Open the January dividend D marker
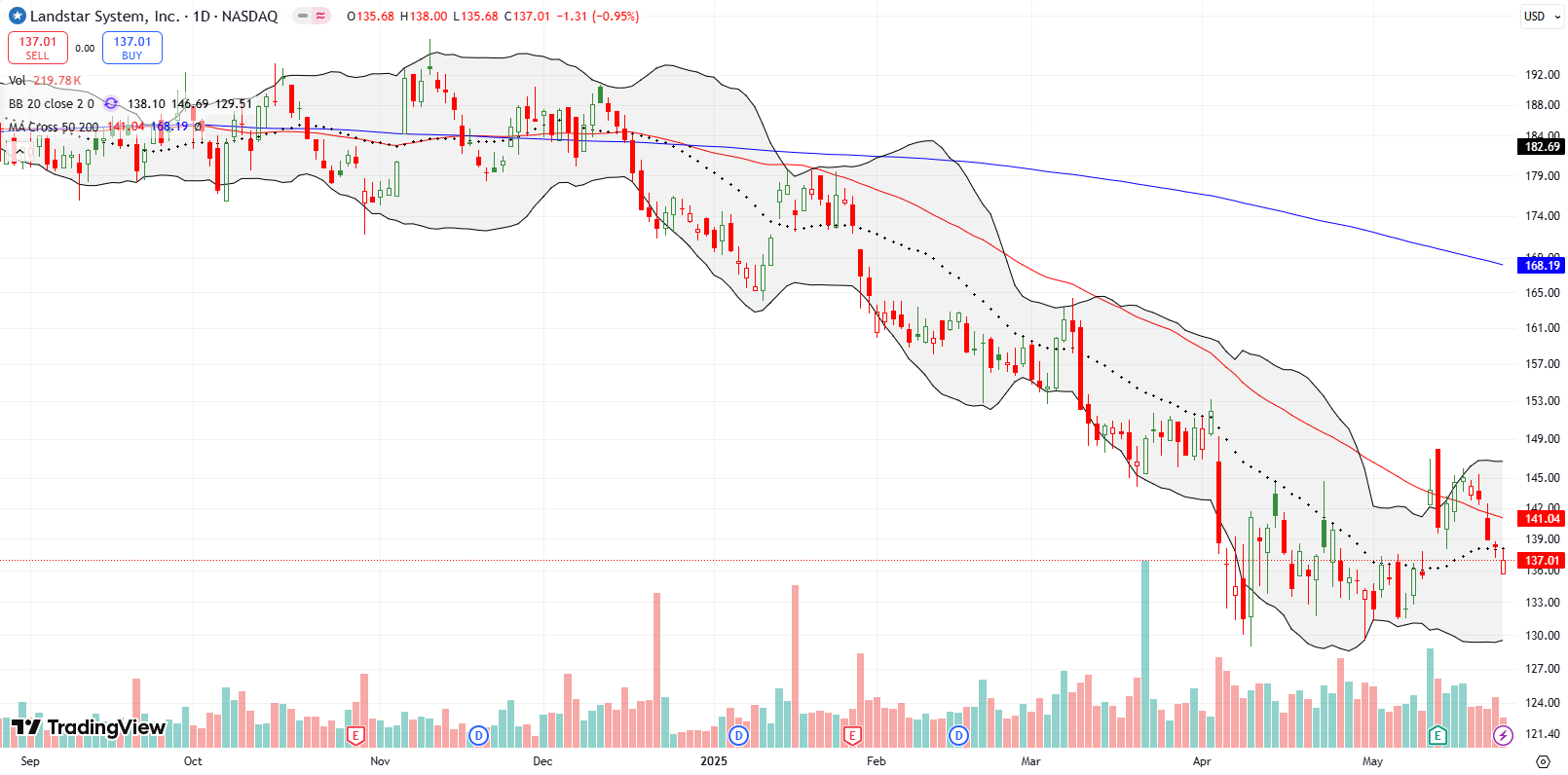The width and height of the screenshot is (1568, 775). click(739, 735)
